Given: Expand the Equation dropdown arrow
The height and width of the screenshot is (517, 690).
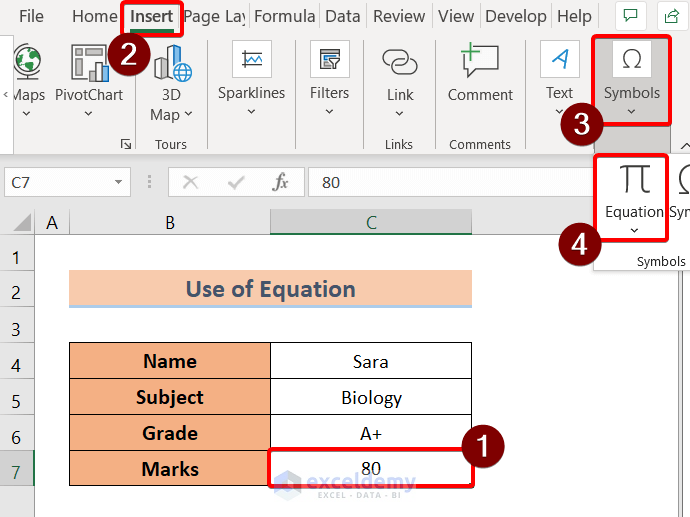Looking at the screenshot, I should pyautogui.click(x=634, y=230).
